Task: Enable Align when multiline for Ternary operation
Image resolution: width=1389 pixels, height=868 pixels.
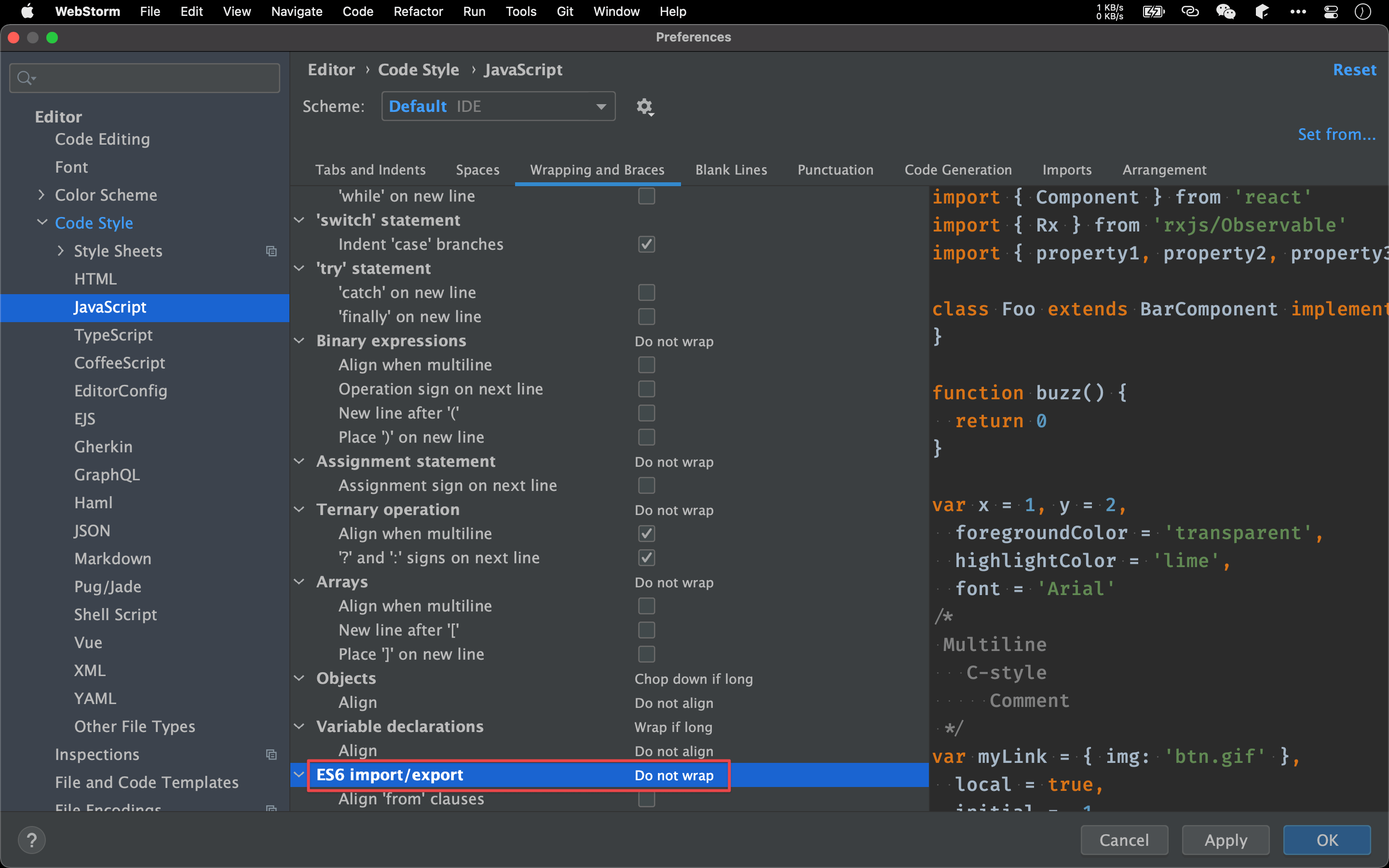Action: [x=646, y=533]
